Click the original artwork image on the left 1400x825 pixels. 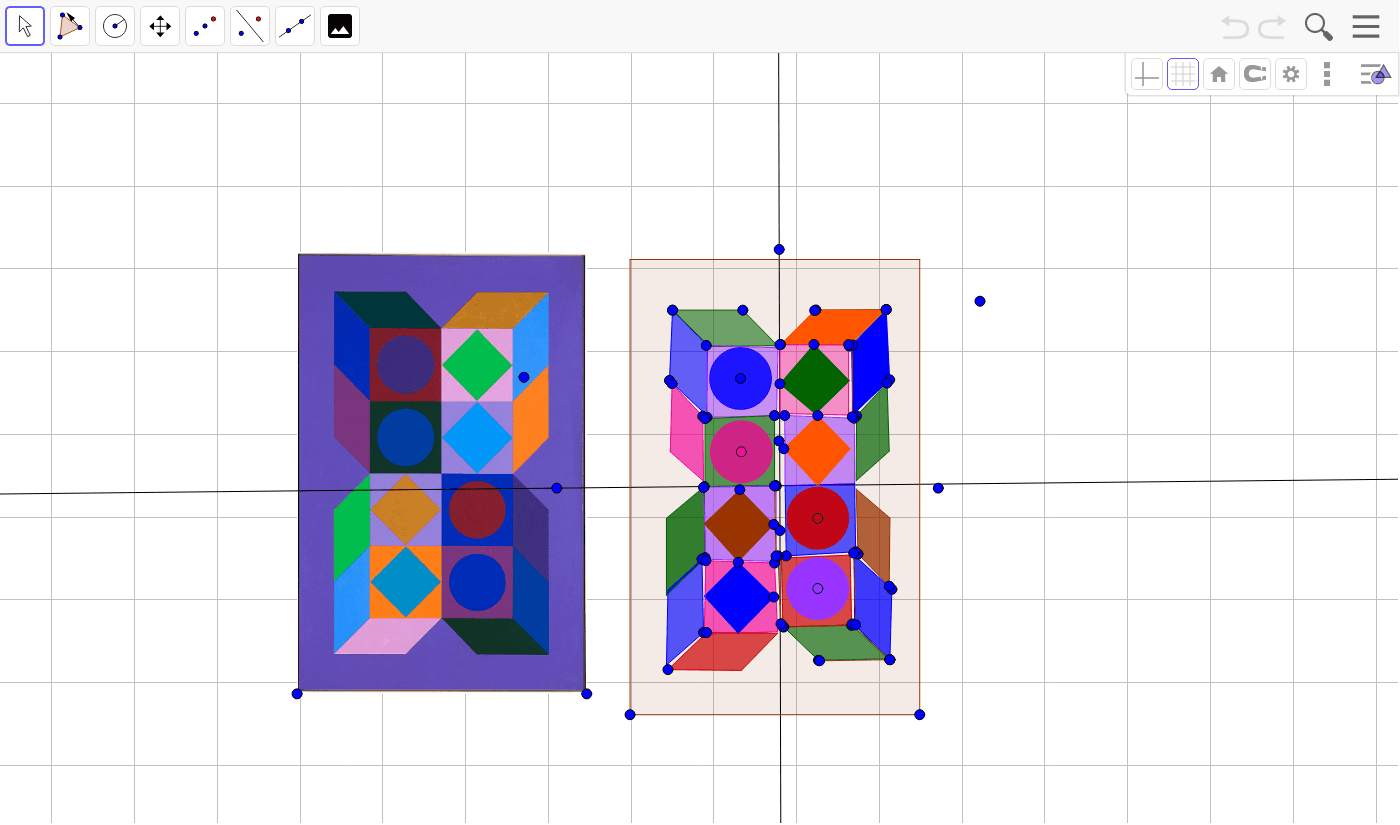click(x=441, y=472)
